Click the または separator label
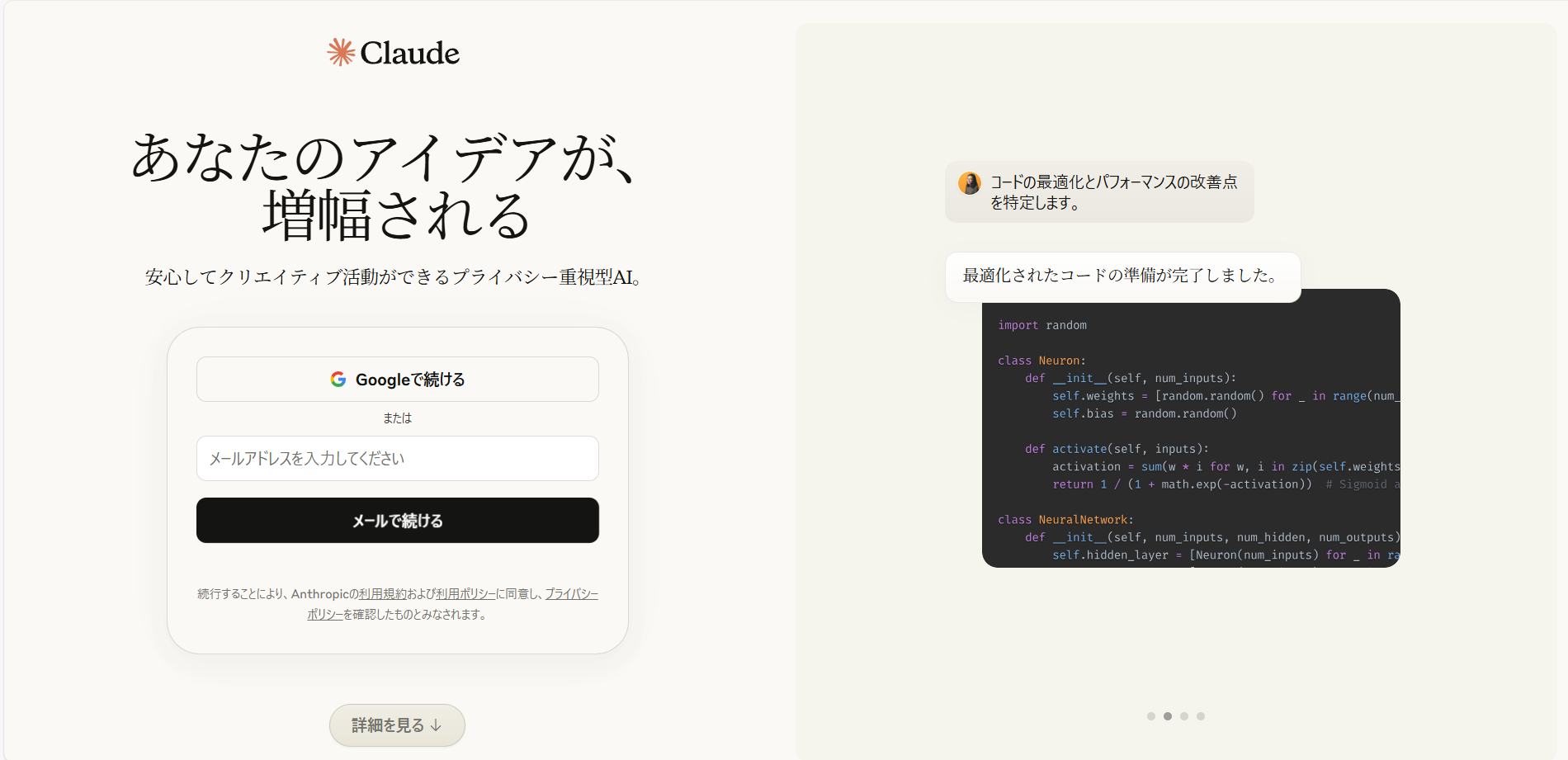Viewport: 1568px width, 760px height. click(398, 418)
